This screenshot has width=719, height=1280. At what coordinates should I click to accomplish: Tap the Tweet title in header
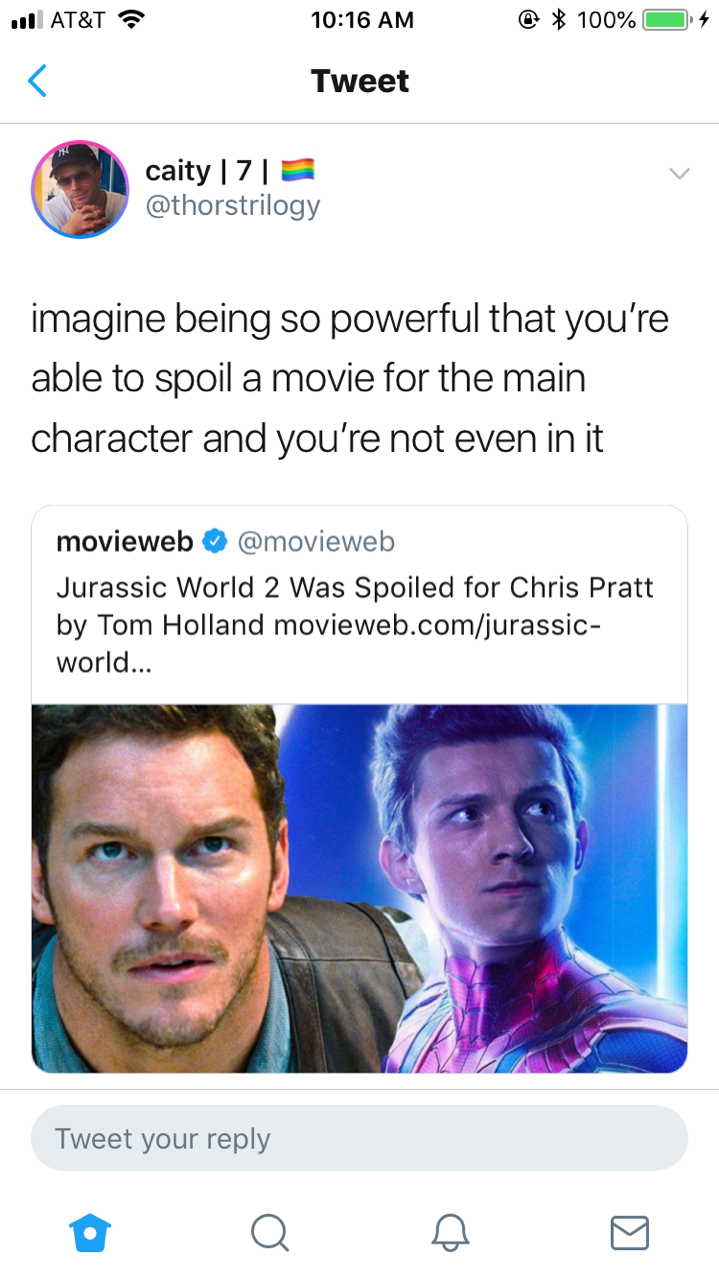tap(360, 81)
